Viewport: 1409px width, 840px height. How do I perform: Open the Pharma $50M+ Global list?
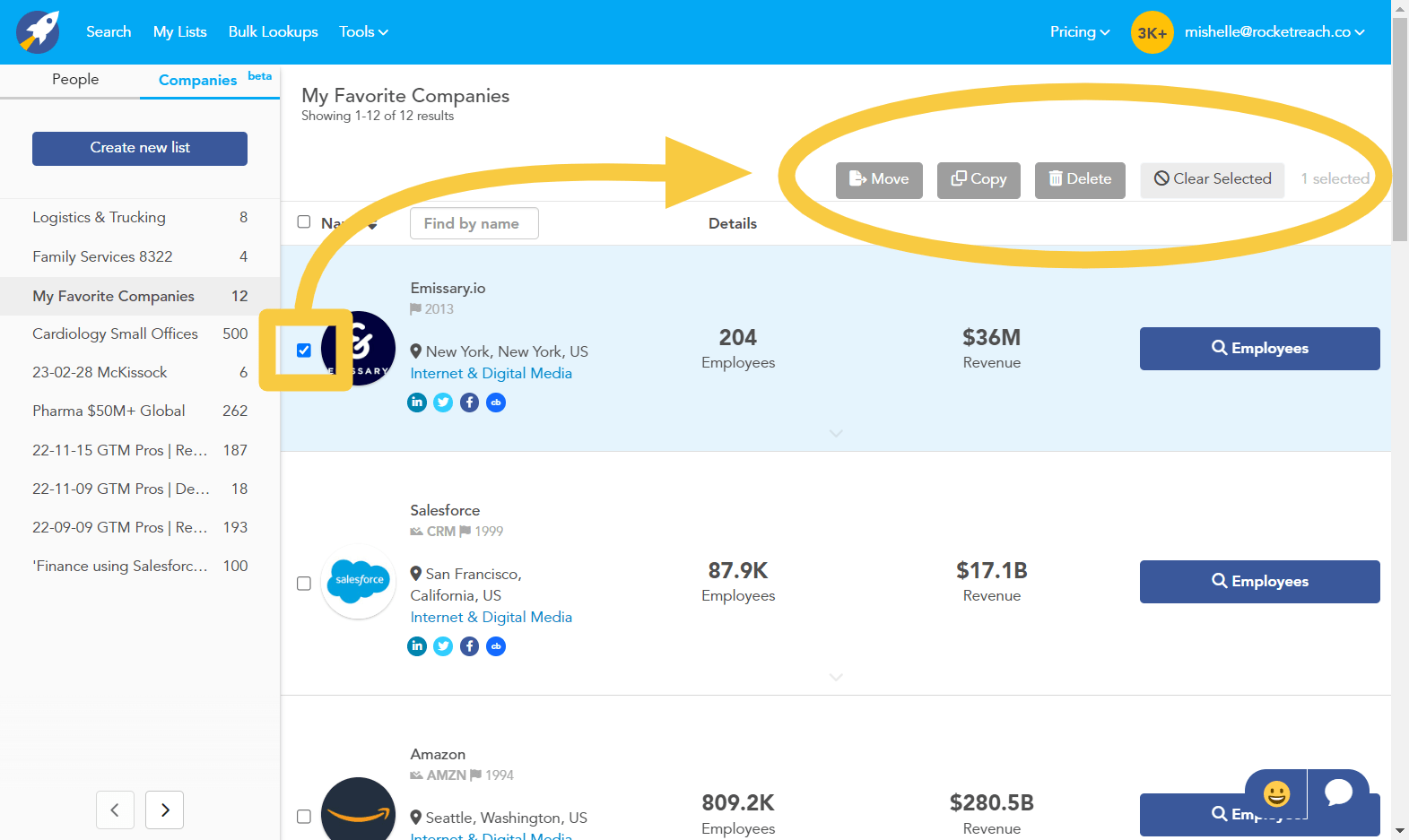[140, 411]
